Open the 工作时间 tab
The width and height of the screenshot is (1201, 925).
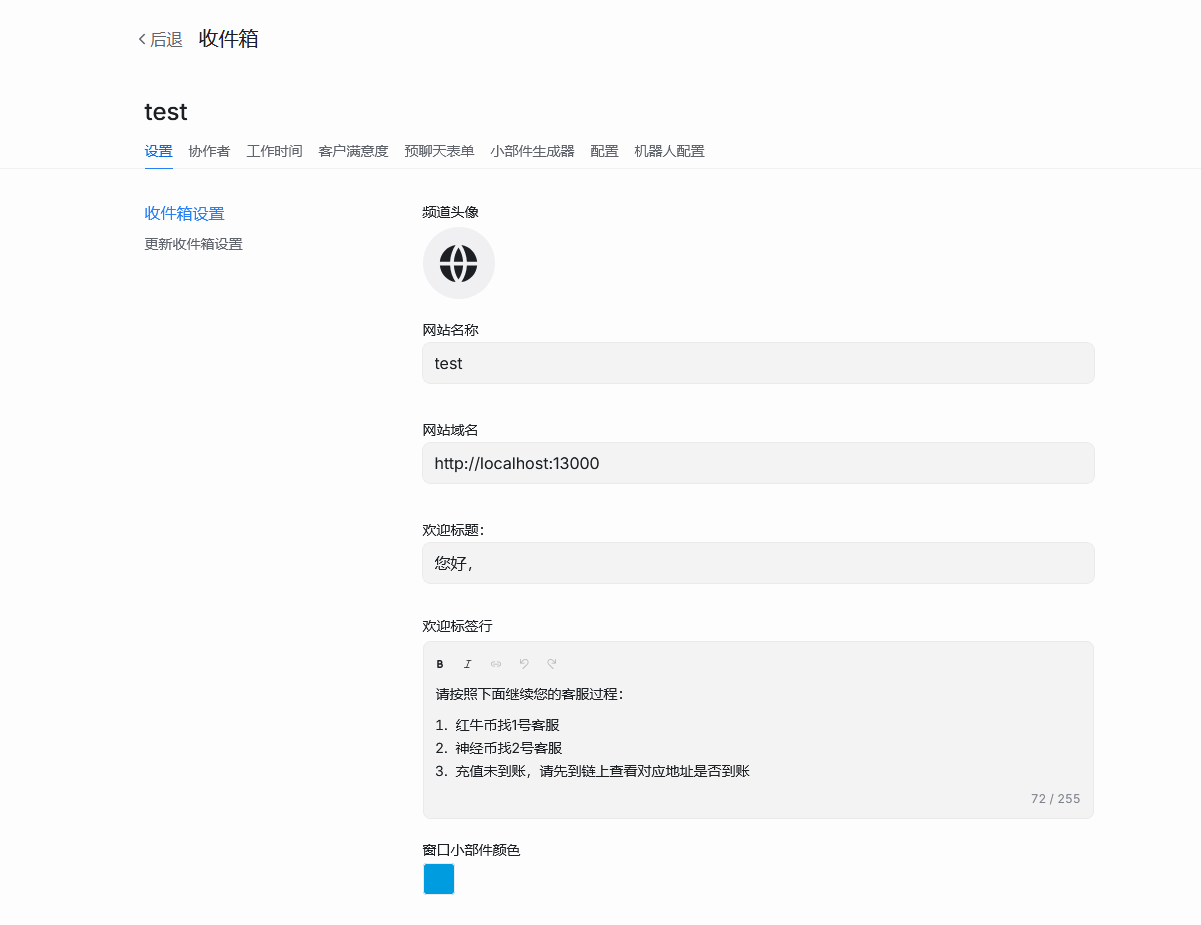click(274, 151)
